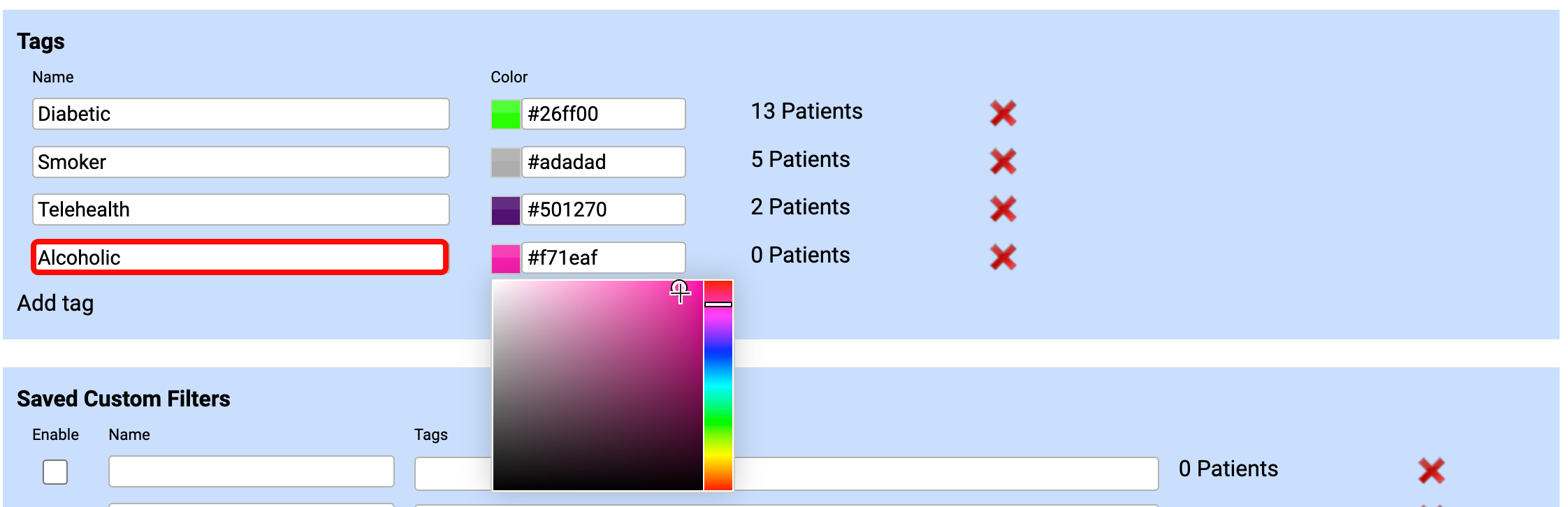Click the pink Alcoholic color swatch

[x=505, y=258]
